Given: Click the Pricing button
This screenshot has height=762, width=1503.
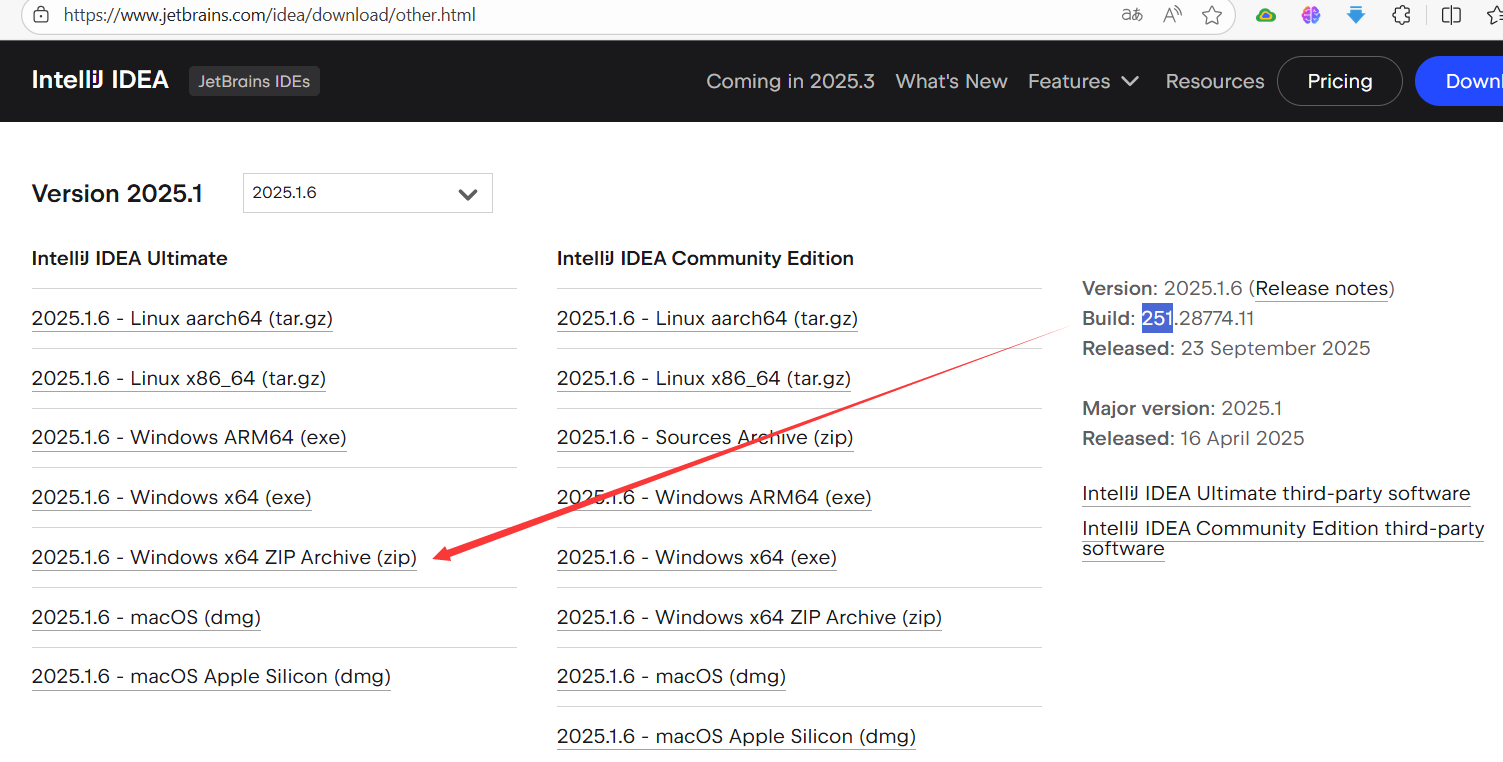Looking at the screenshot, I should (x=1340, y=81).
